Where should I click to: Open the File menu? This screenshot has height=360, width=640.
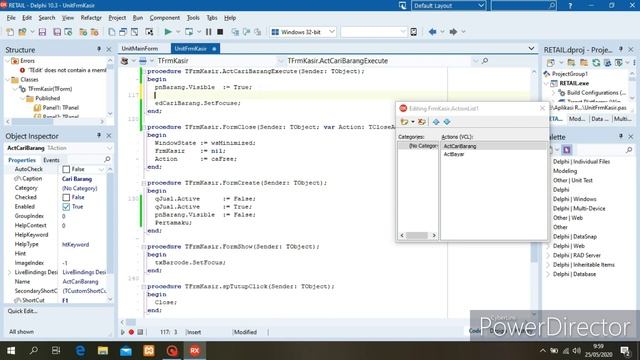[x=11, y=18]
